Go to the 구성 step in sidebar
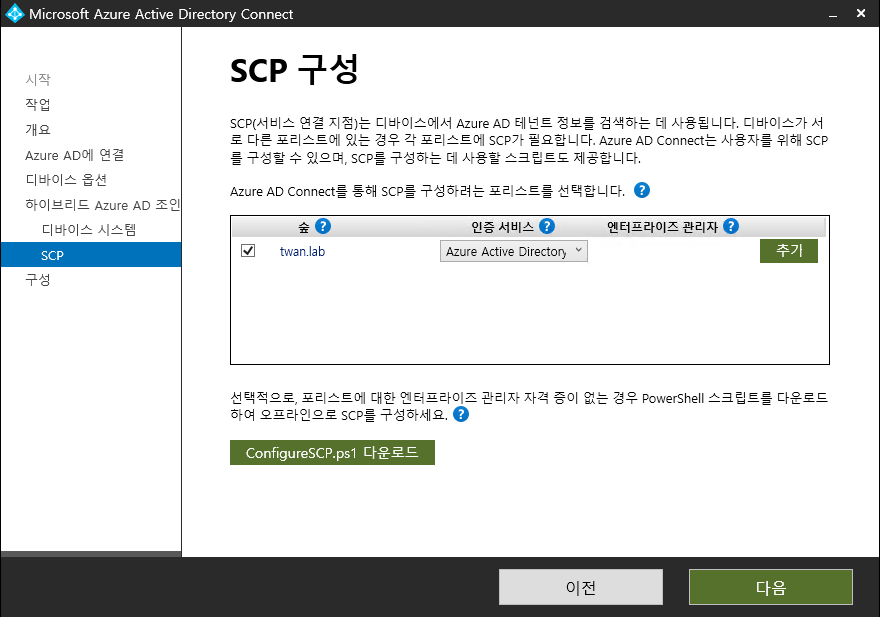880x617 pixels. (38, 280)
